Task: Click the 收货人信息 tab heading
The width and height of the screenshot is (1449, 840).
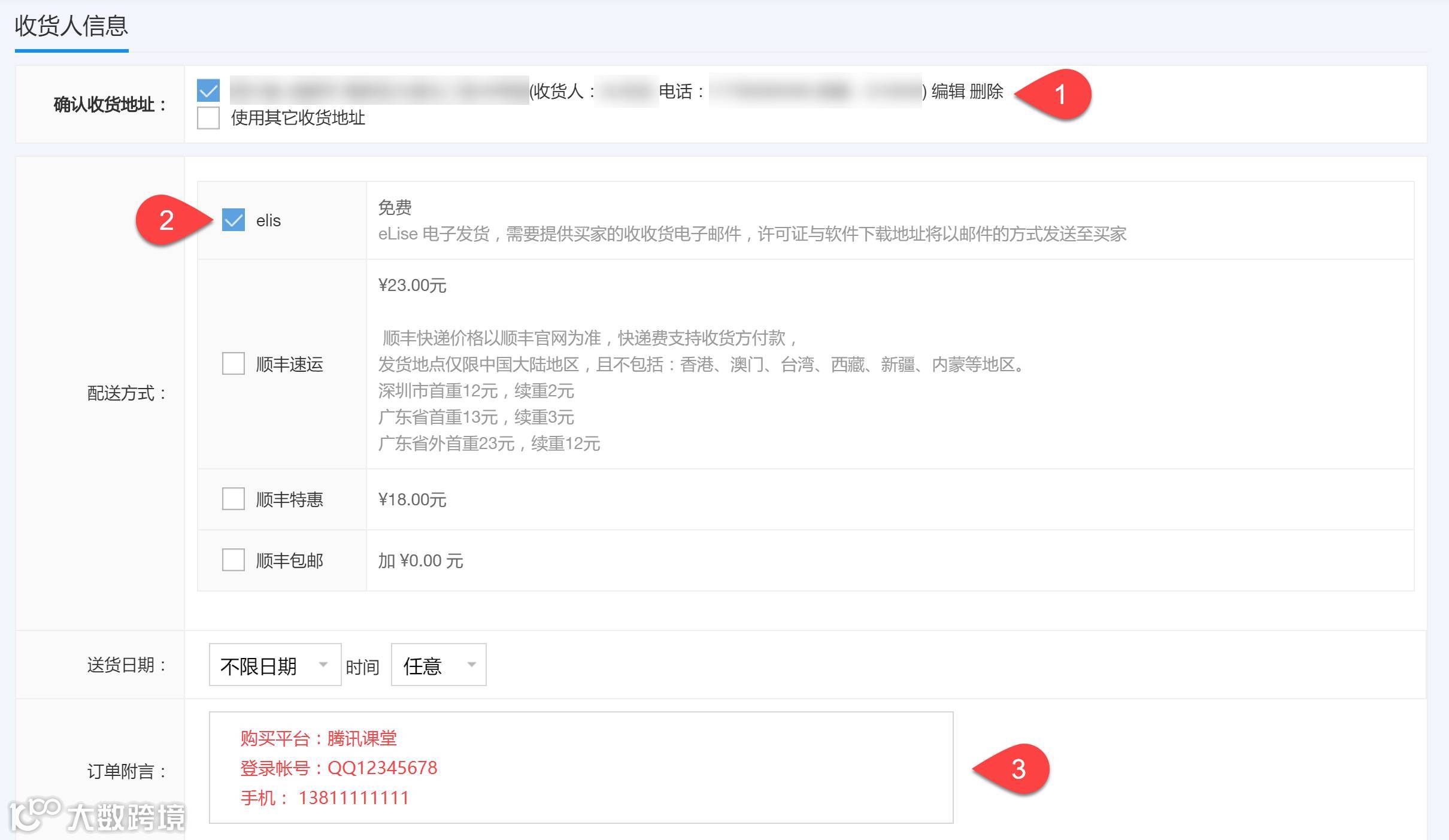Action: click(71, 26)
